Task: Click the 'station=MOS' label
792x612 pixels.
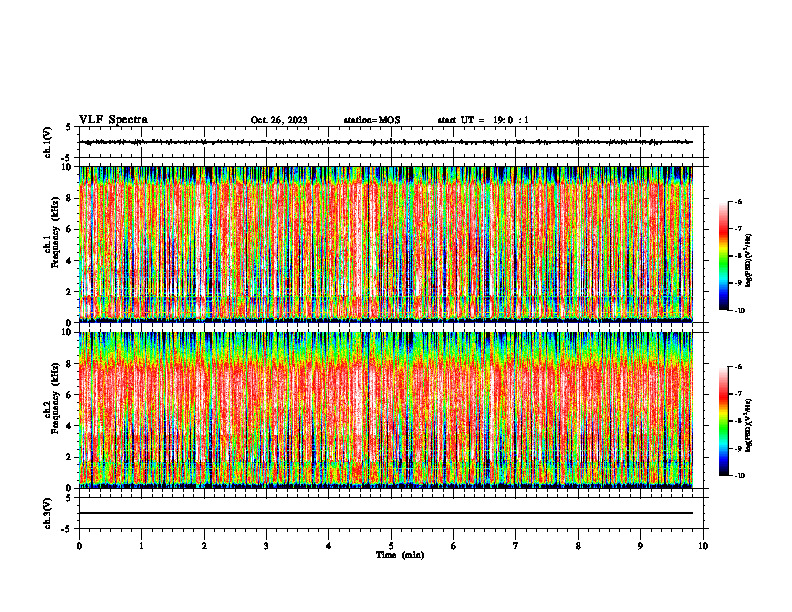Action: click(x=372, y=120)
